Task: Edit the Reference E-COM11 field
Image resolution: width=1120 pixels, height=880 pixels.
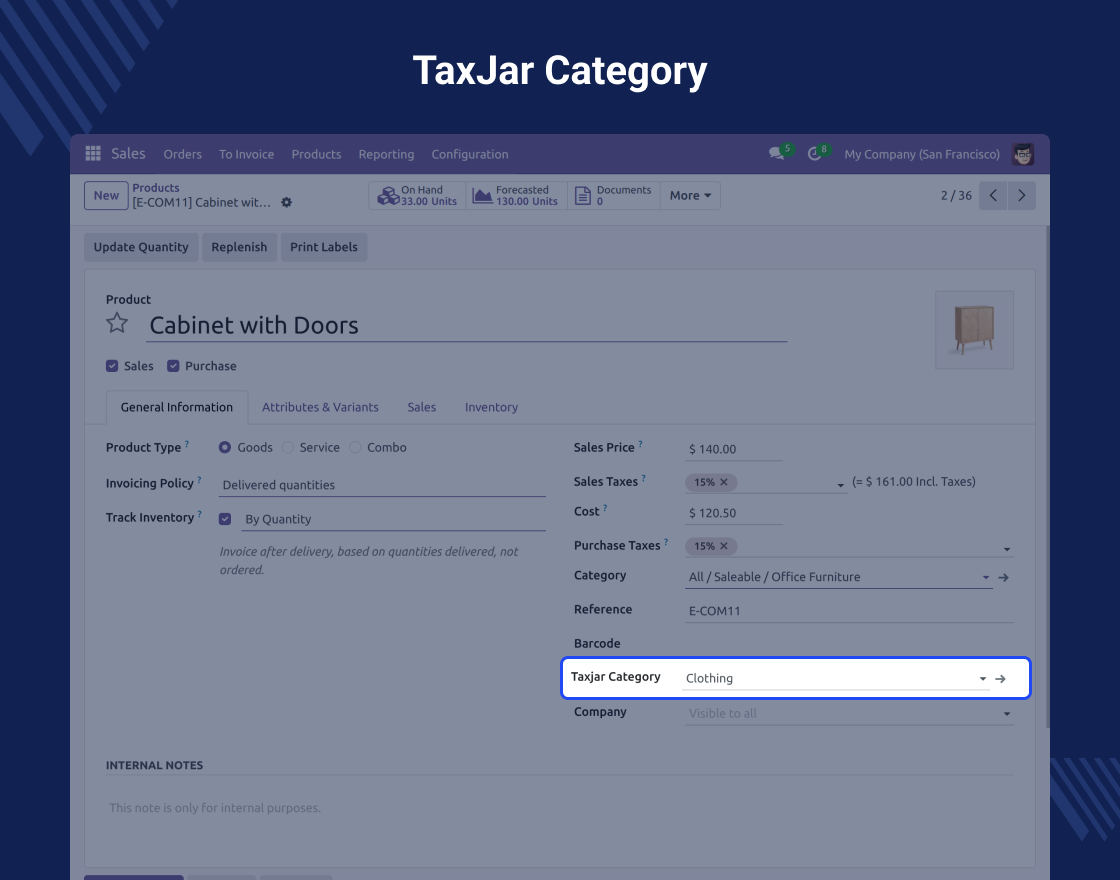Action: tap(849, 611)
